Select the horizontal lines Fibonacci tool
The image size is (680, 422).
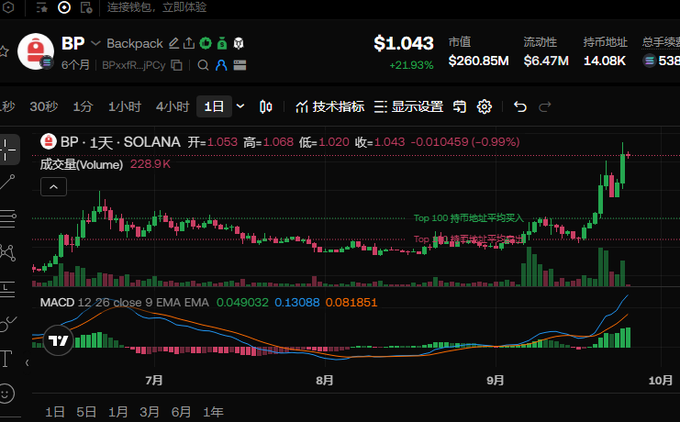click(8, 218)
